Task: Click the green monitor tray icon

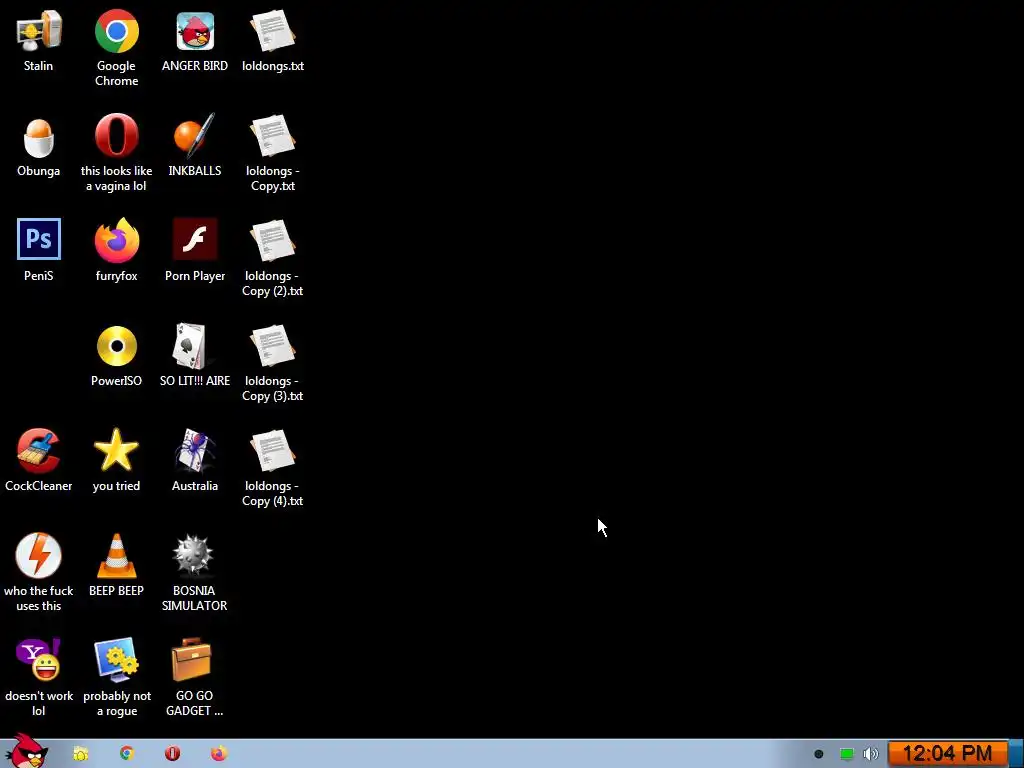Action: pos(846,754)
